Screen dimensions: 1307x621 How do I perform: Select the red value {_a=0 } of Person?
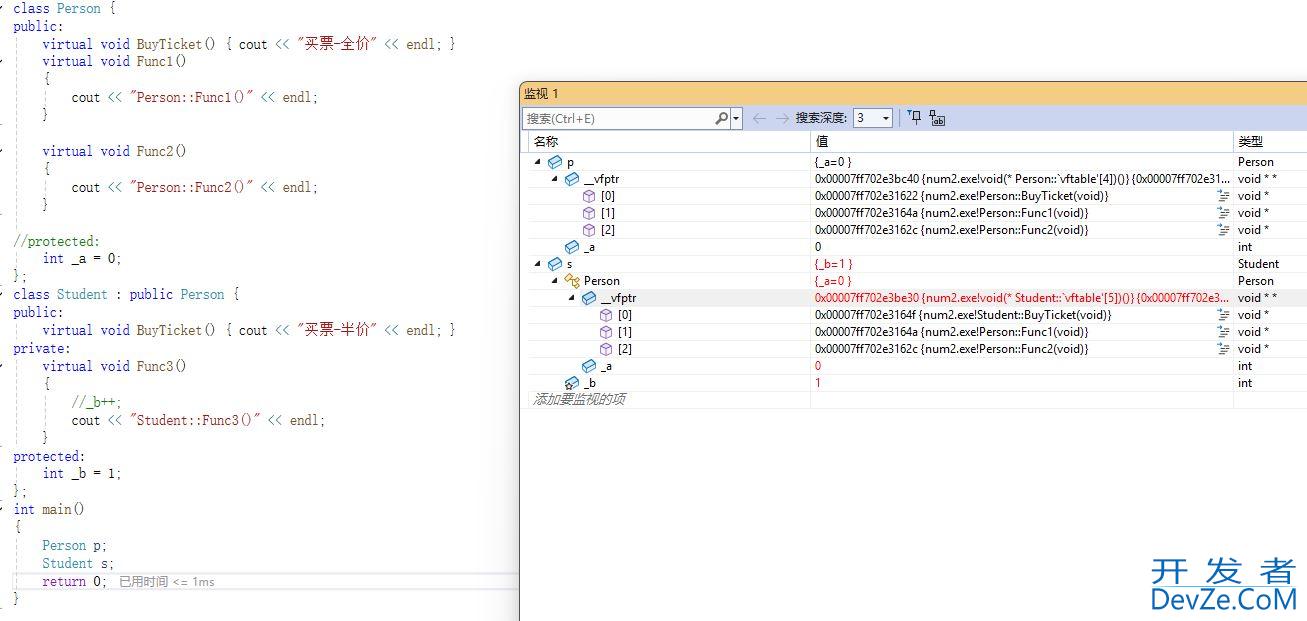coord(834,281)
